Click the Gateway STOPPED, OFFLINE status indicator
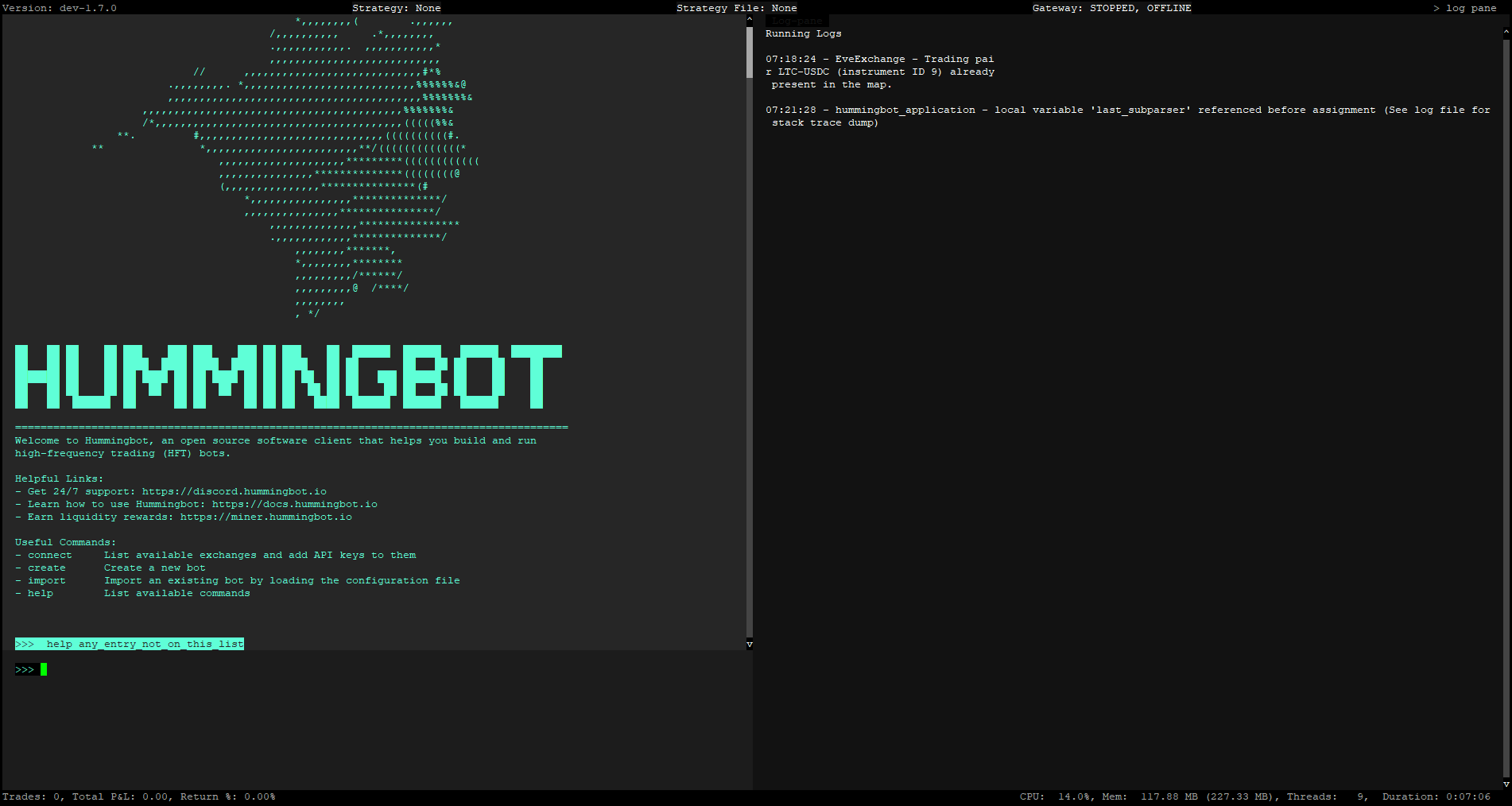The image size is (1512, 806). coord(1111,8)
